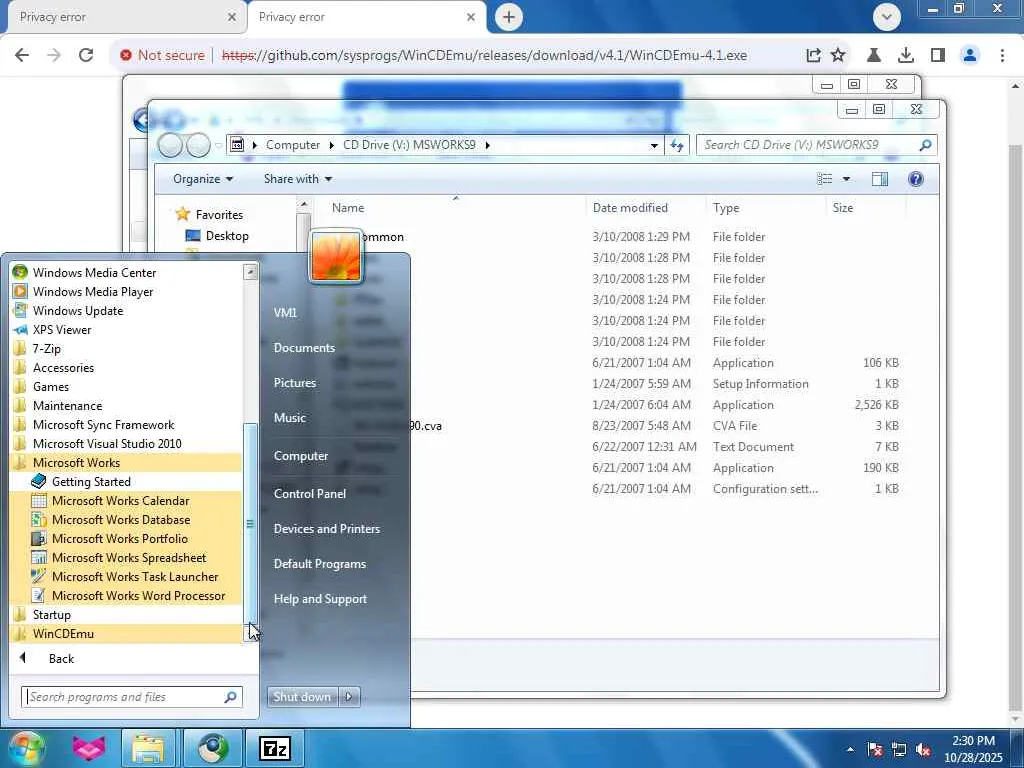Open the Organize menu in Explorer
The width and height of the screenshot is (1024, 768).
coord(202,179)
